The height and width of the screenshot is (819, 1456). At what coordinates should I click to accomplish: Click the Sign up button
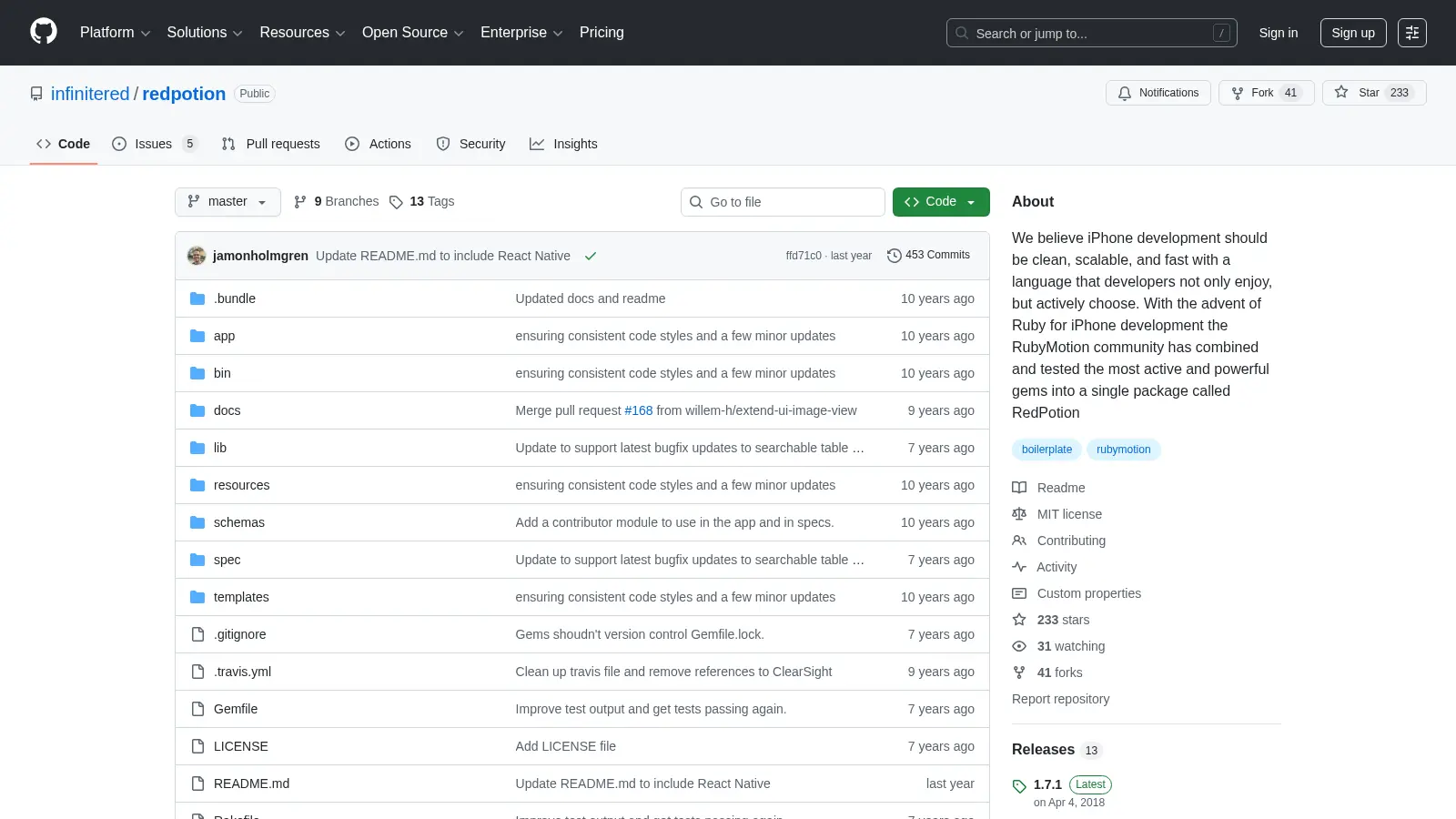pos(1353,33)
